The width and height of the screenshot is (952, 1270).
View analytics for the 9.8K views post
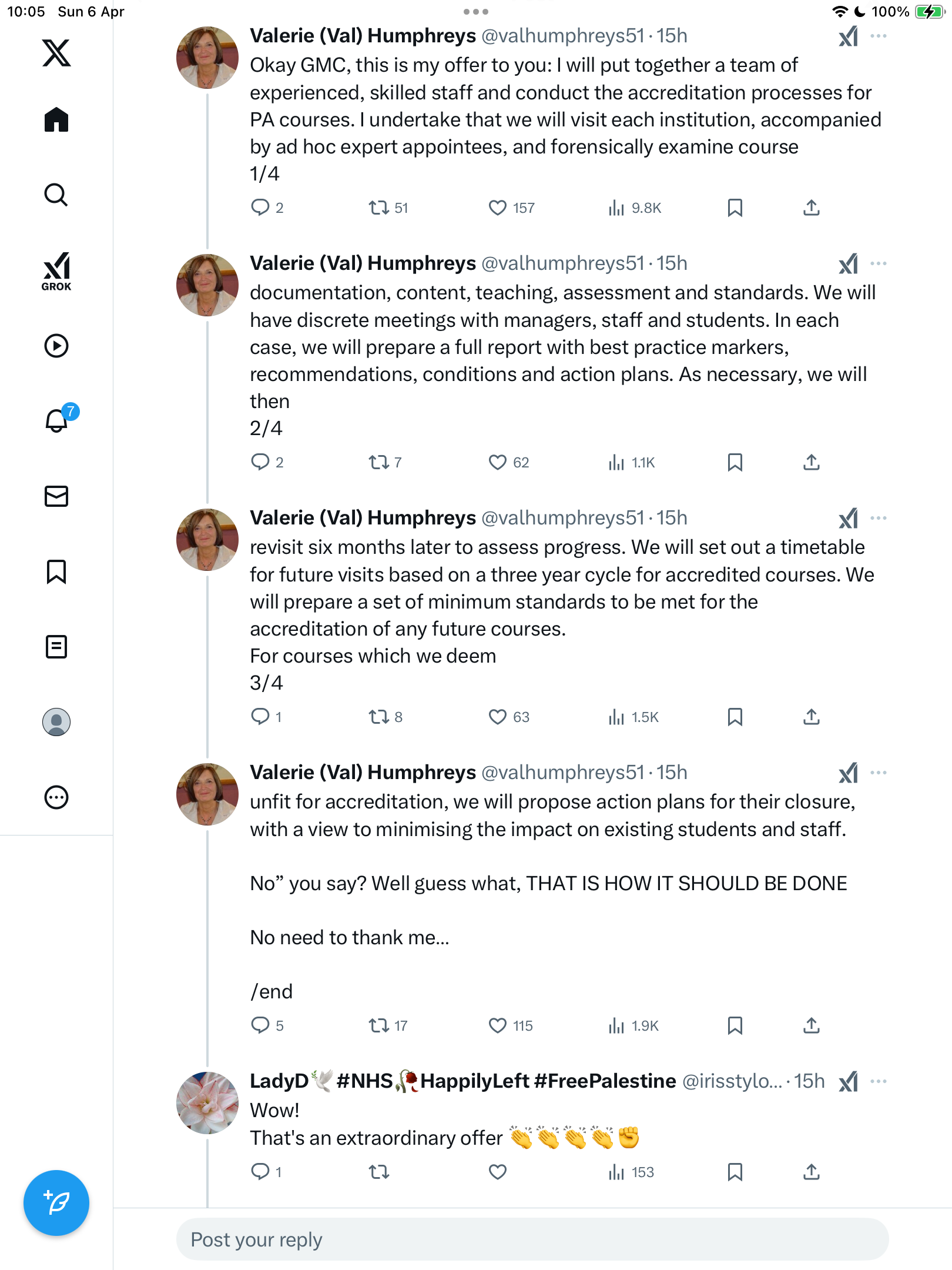point(635,208)
